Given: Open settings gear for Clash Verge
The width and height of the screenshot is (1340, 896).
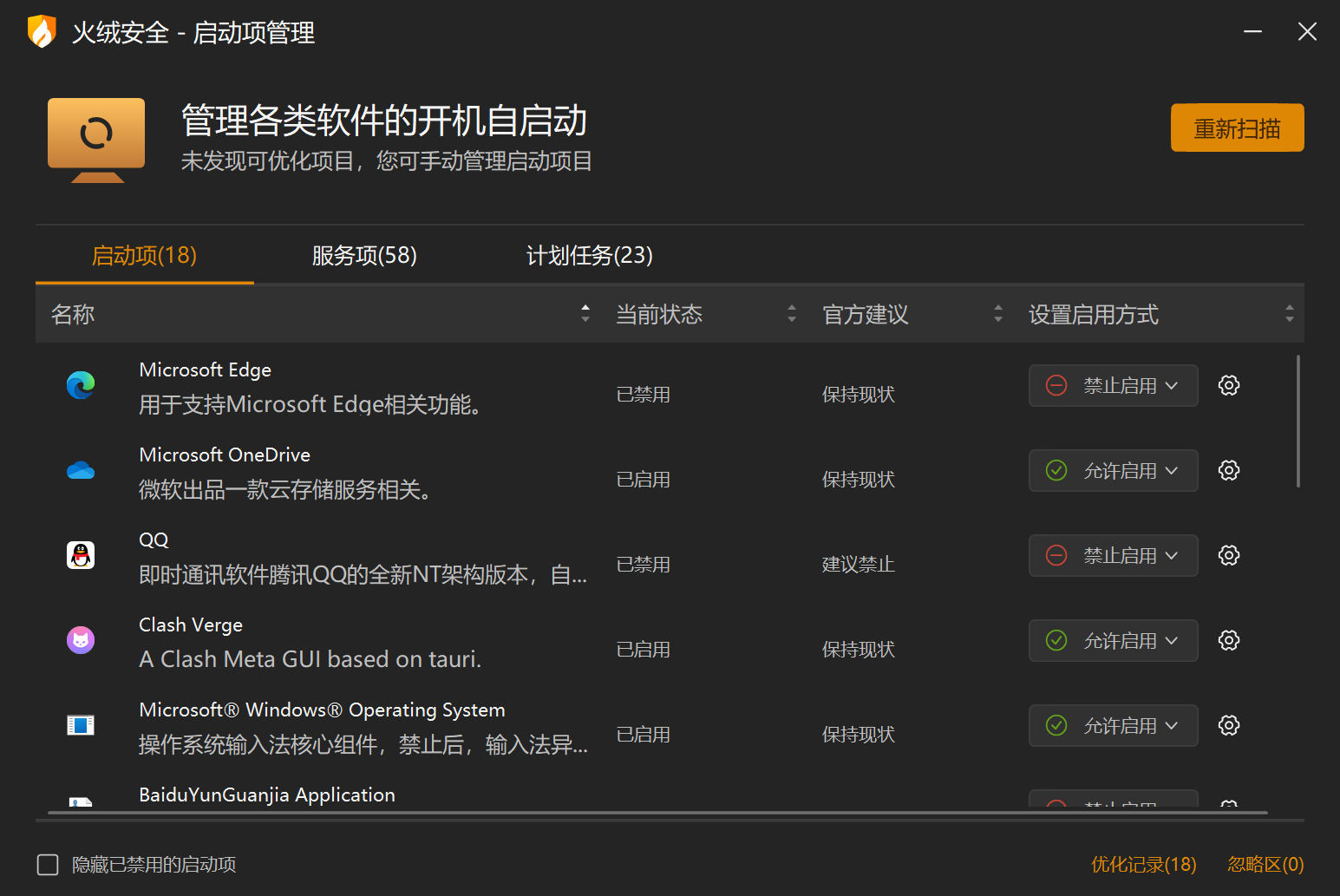Looking at the screenshot, I should point(1229,640).
